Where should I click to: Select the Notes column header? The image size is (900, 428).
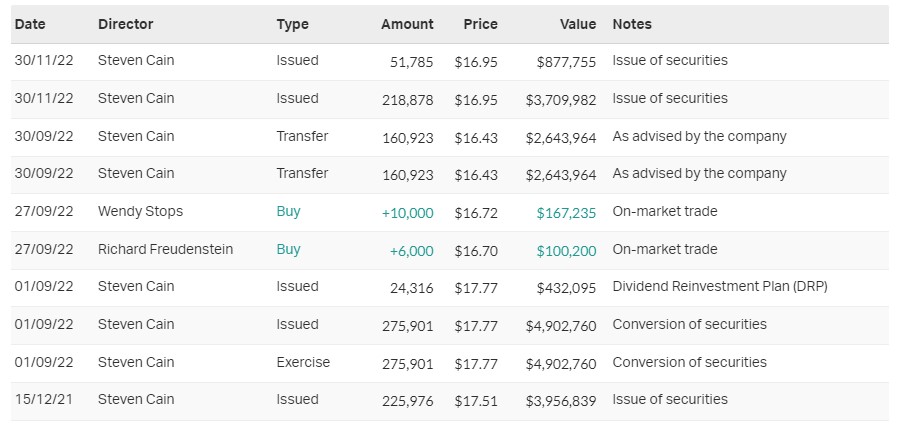pyautogui.click(x=632, y=24)
